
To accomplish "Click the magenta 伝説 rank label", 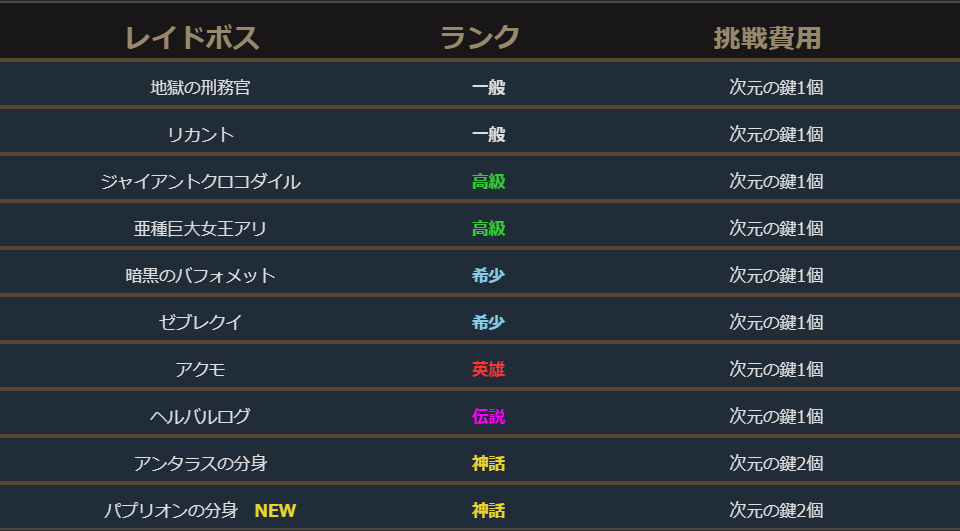I will 488,416.
